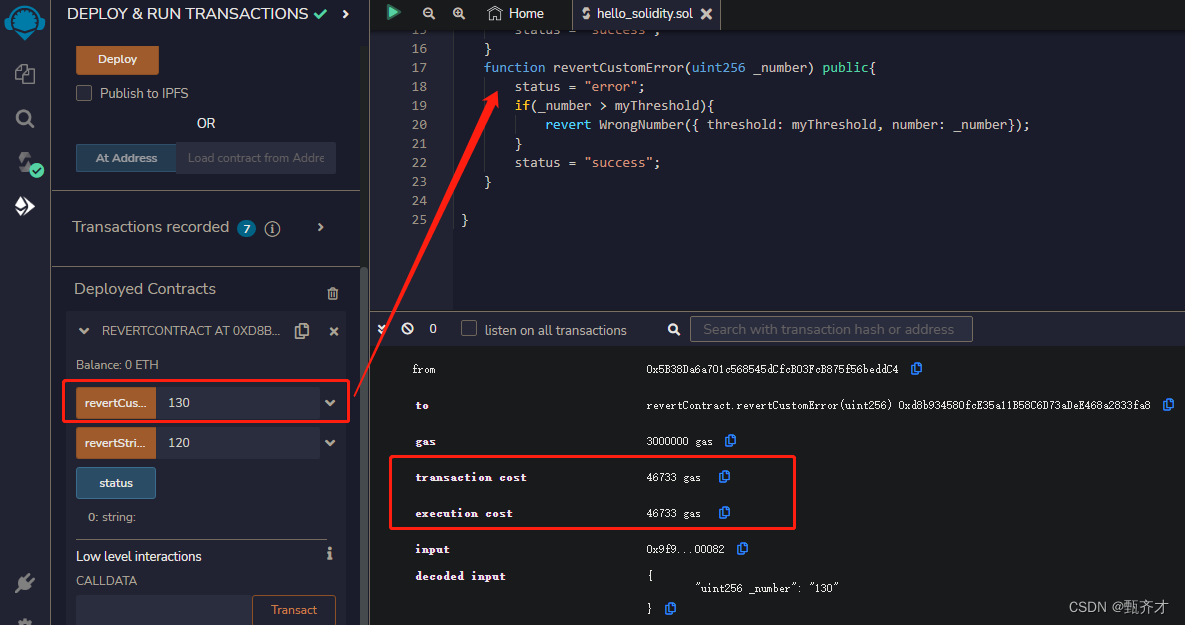Close the hello_solidity.sol tab
Screen dimensions: 1185x625
click(x=706, y=14)
